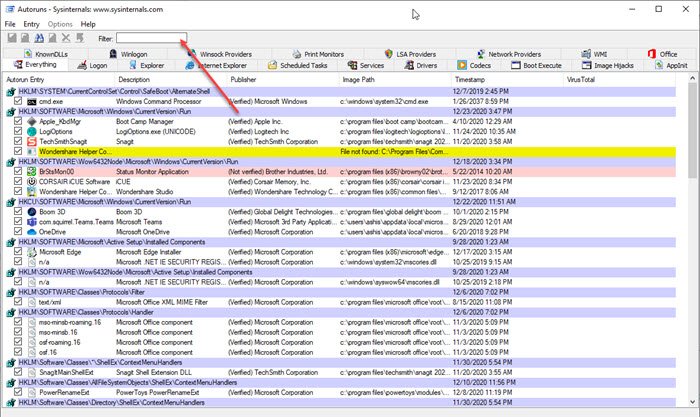Sort by the Publisher column header
This screenshot has height=417, width=700.
(283, 80)
